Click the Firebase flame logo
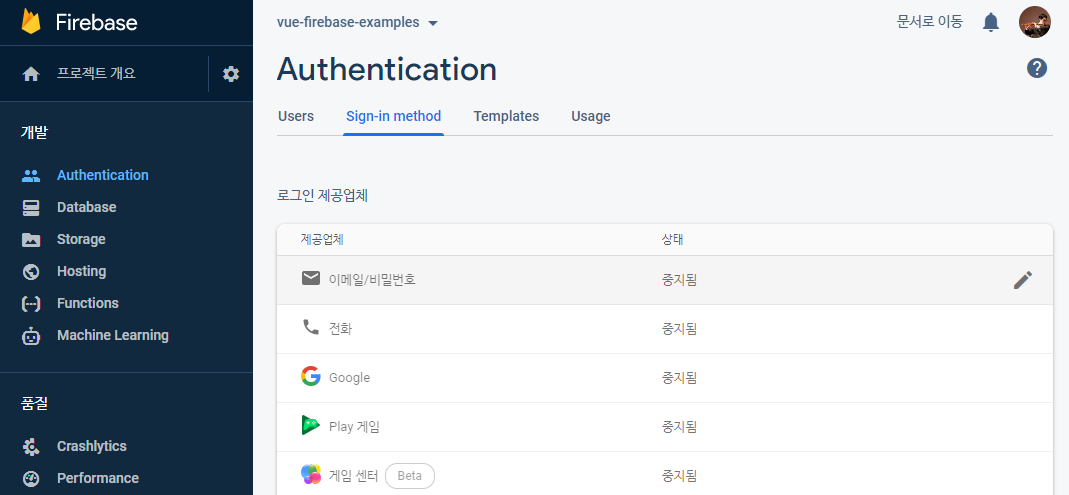 [x=31, y=22]
